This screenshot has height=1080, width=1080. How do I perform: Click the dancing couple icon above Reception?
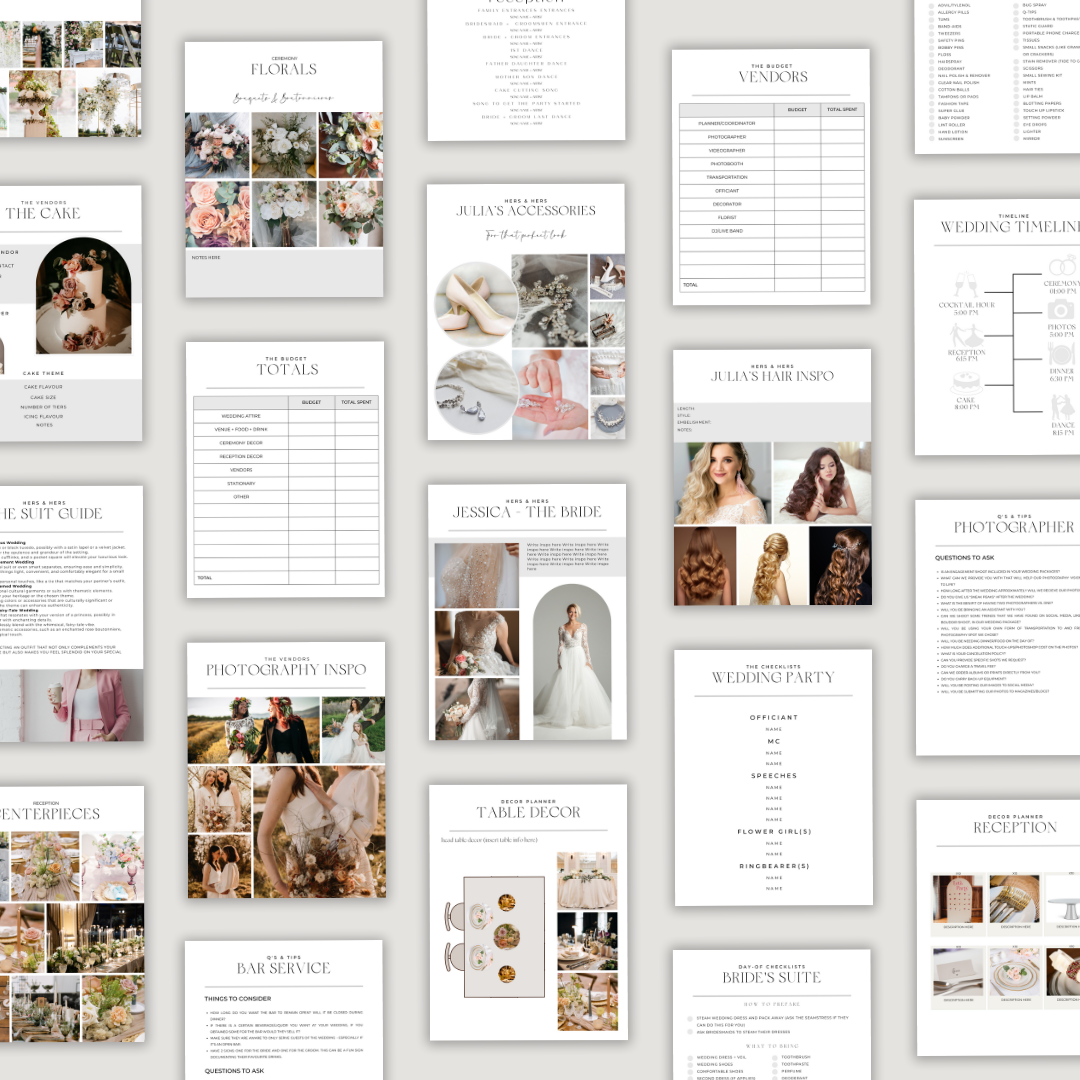[x=965, y=335]
